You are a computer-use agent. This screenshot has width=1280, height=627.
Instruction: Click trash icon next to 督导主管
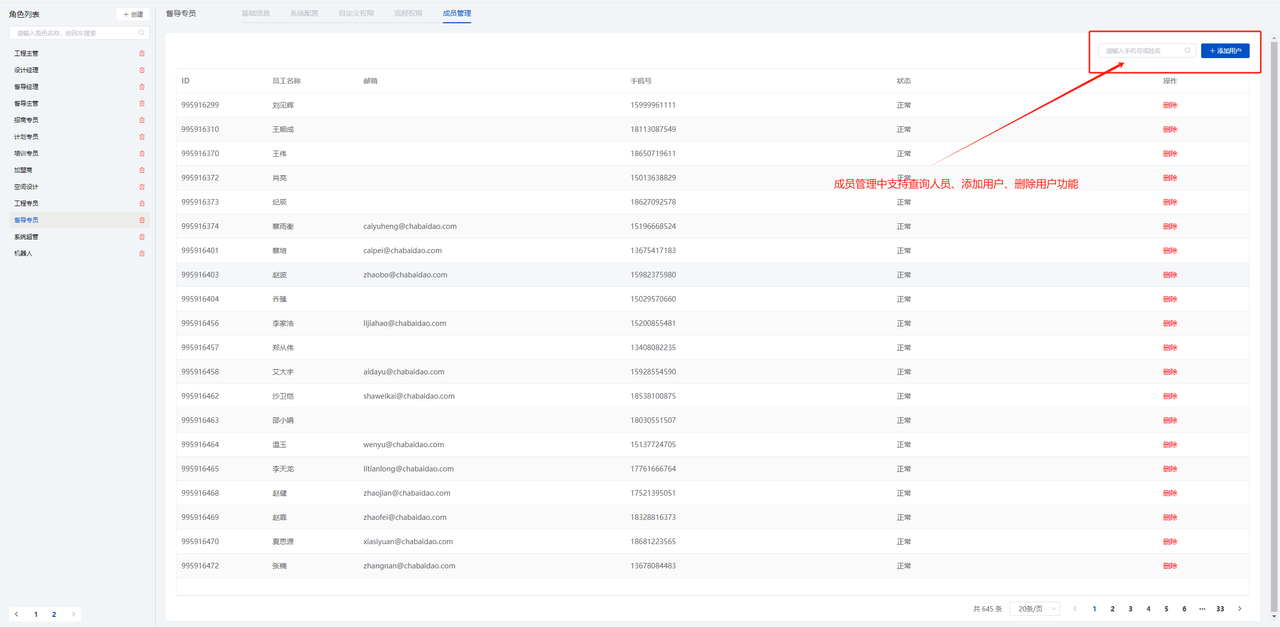click(142, 103)
